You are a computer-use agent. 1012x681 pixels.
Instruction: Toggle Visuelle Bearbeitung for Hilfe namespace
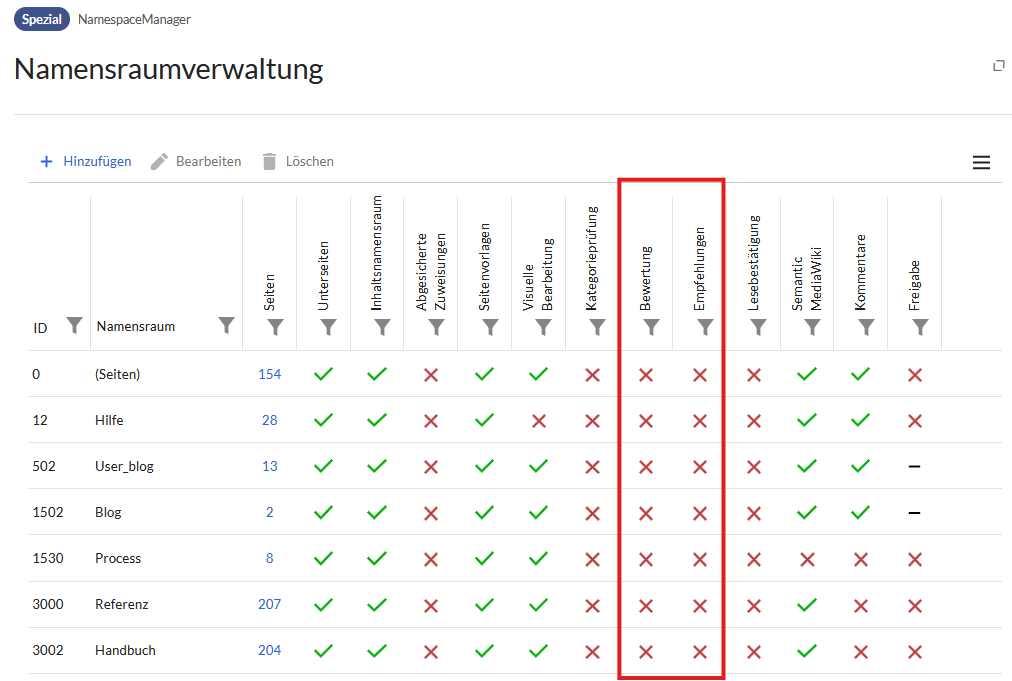(539, 420)
